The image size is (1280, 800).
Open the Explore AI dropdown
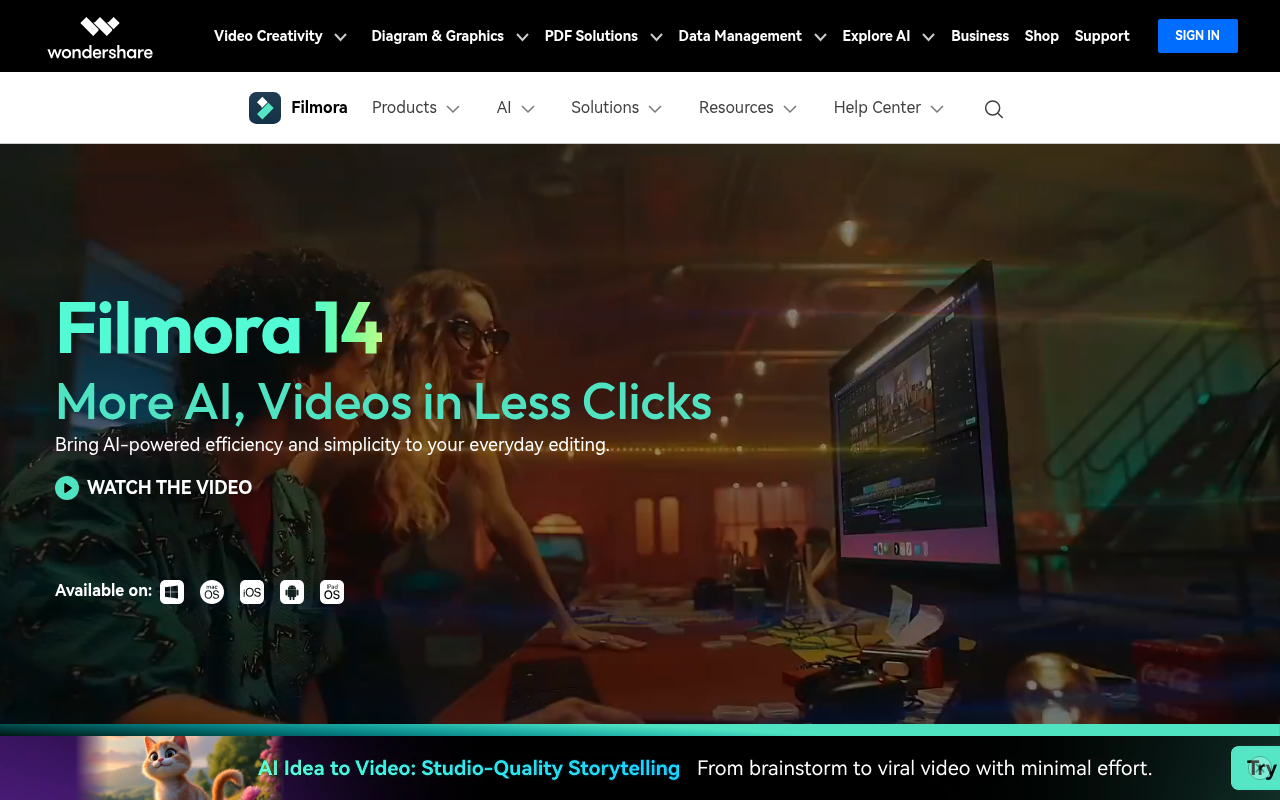click(x=888, y=36)
